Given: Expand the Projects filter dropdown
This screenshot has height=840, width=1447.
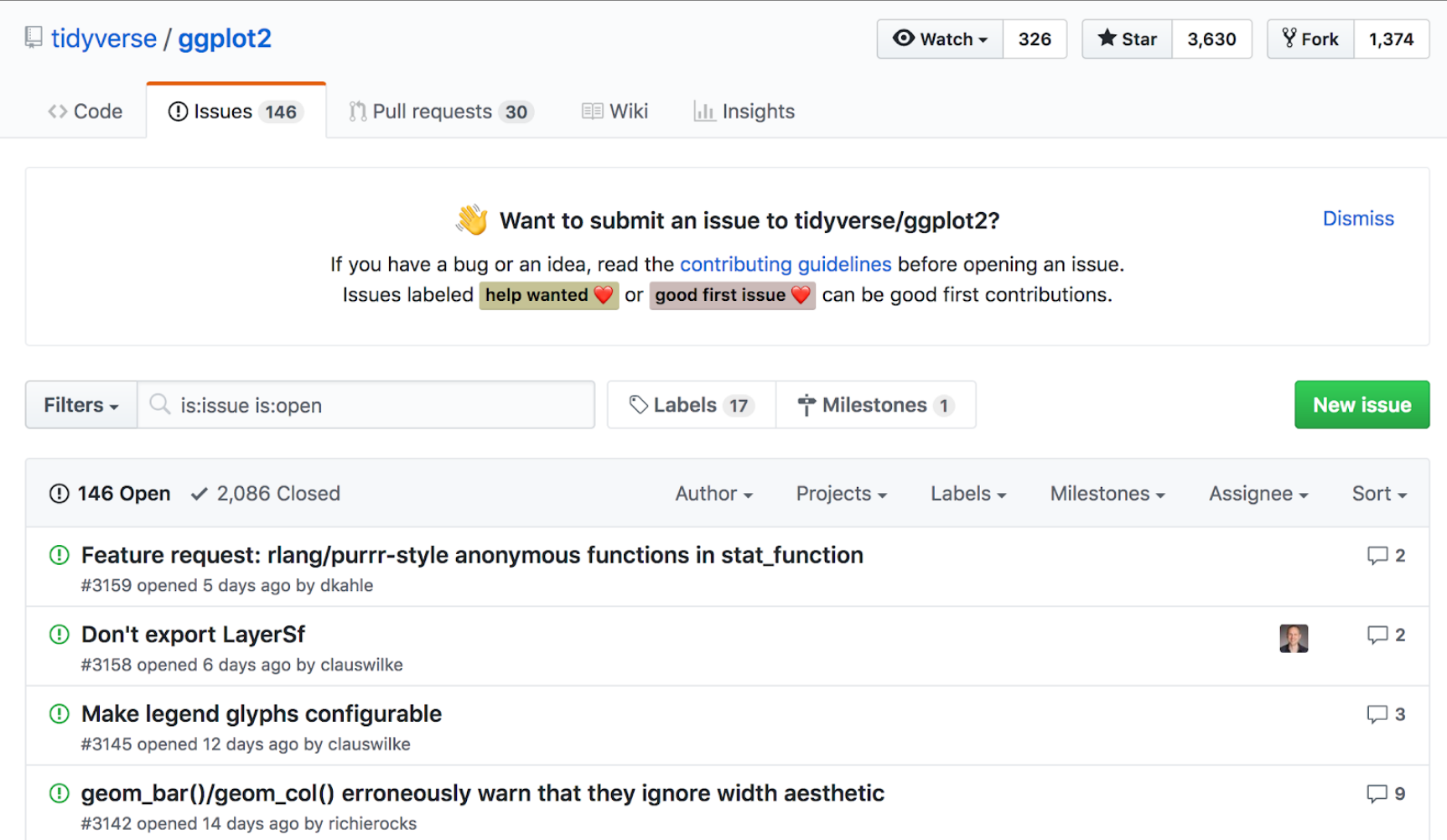Looking at the screenshot, I should point(842,494).
